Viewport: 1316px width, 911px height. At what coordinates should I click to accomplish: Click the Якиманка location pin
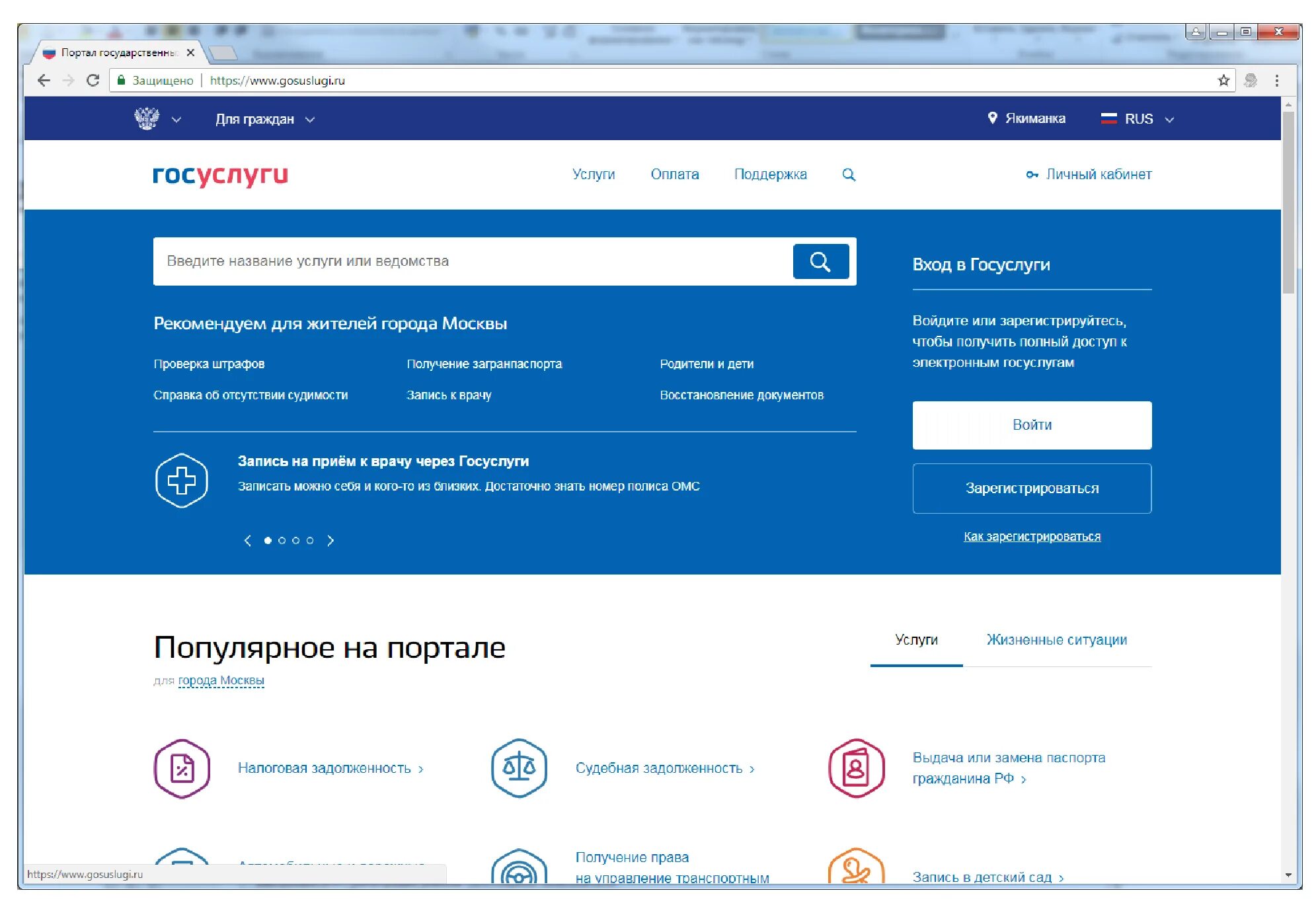(x=992, y=118)
